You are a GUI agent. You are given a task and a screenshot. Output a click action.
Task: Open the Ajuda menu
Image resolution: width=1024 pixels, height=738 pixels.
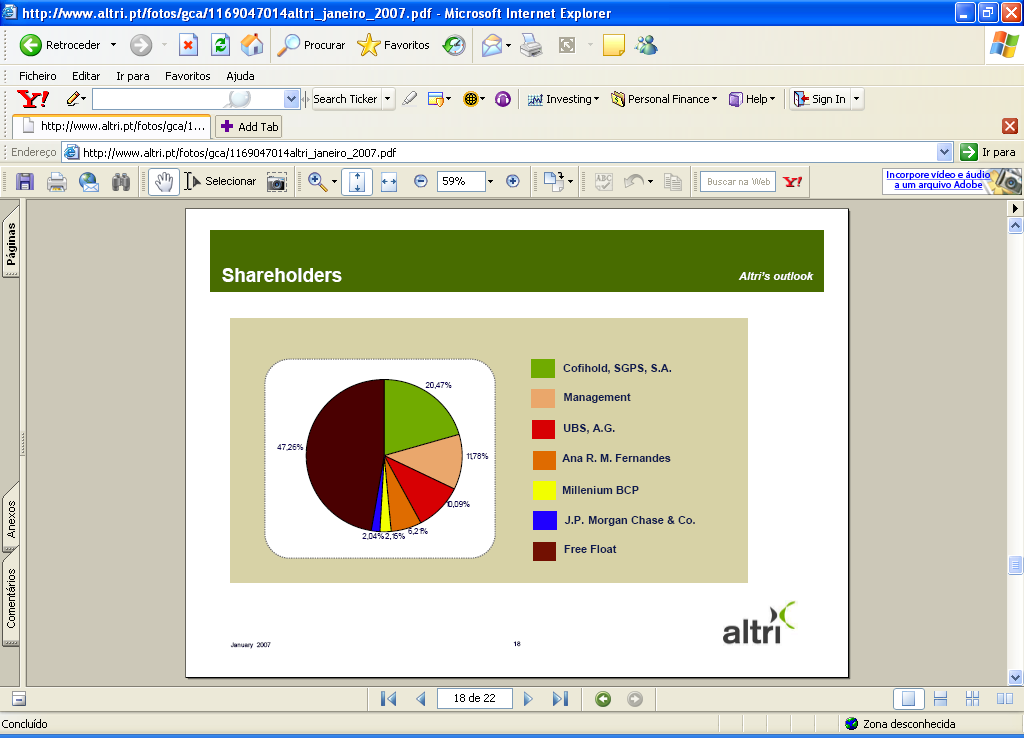point(240,76)
